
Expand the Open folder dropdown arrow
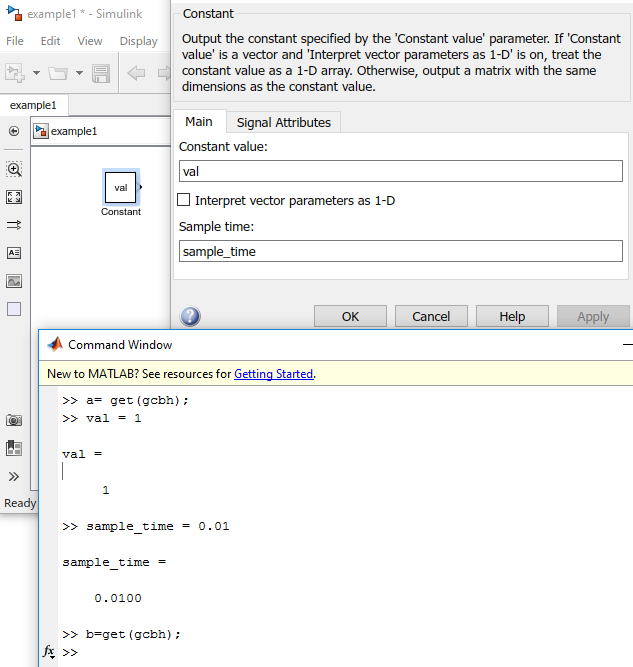click(x=79, y=73)
